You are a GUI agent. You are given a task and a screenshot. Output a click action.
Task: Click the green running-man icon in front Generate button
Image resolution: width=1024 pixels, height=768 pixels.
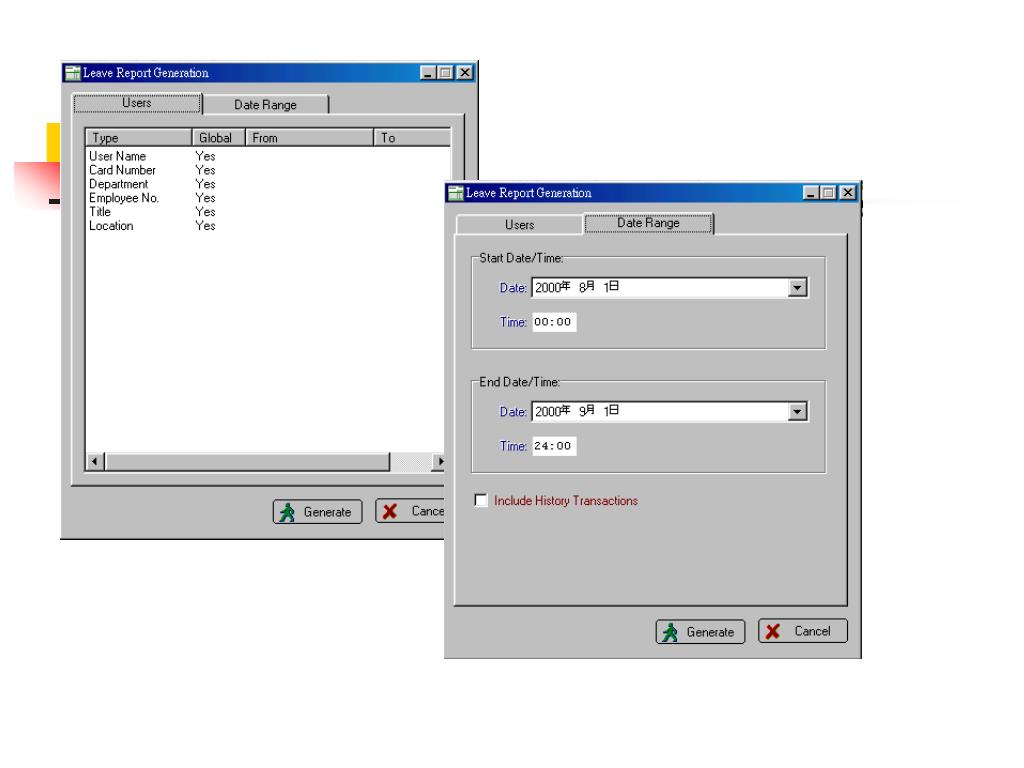coord(670,632)
